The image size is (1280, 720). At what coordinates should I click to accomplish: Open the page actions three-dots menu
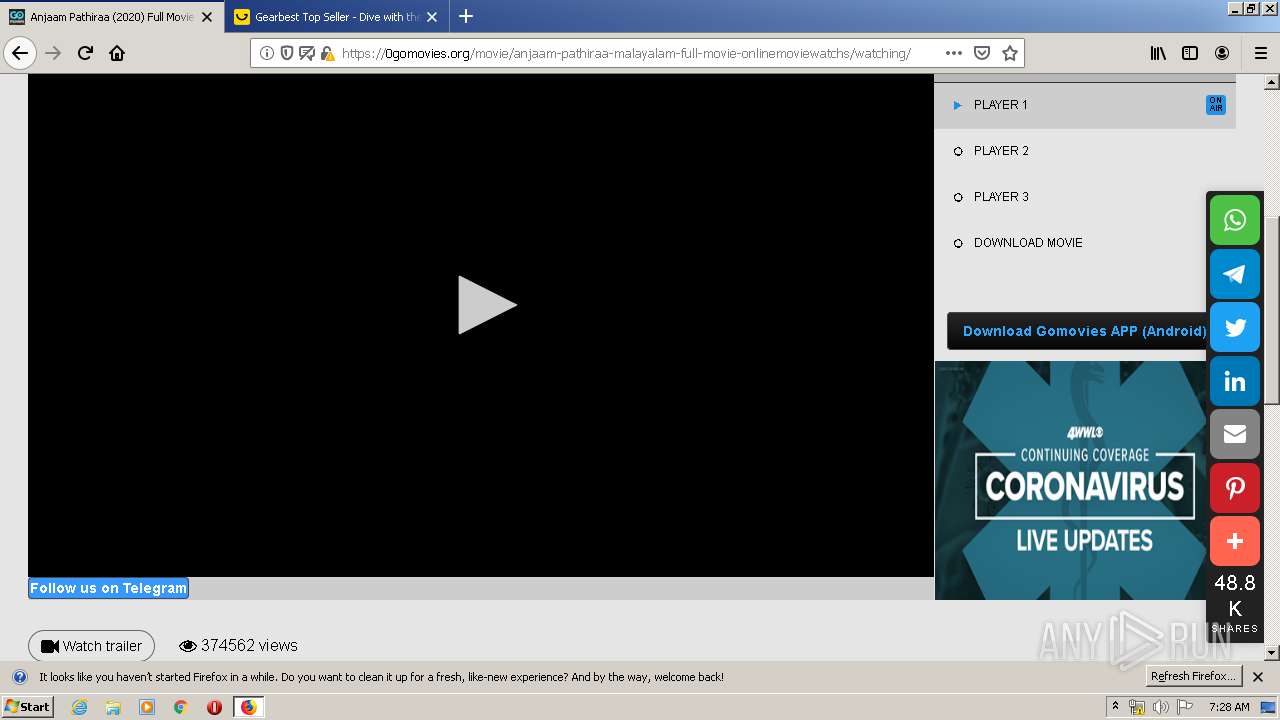[x=954, y=53]
